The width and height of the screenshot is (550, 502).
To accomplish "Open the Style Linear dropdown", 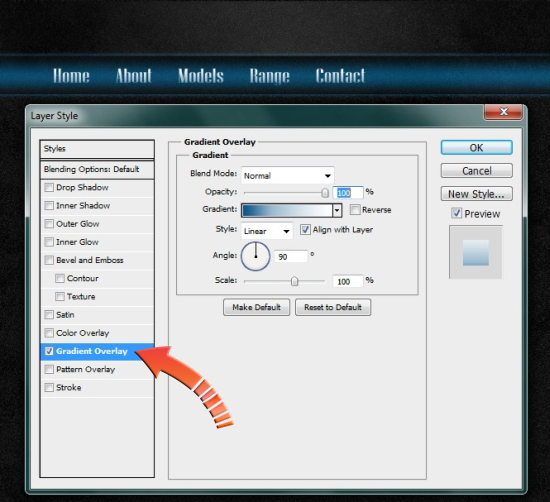I will pos(267,231).
